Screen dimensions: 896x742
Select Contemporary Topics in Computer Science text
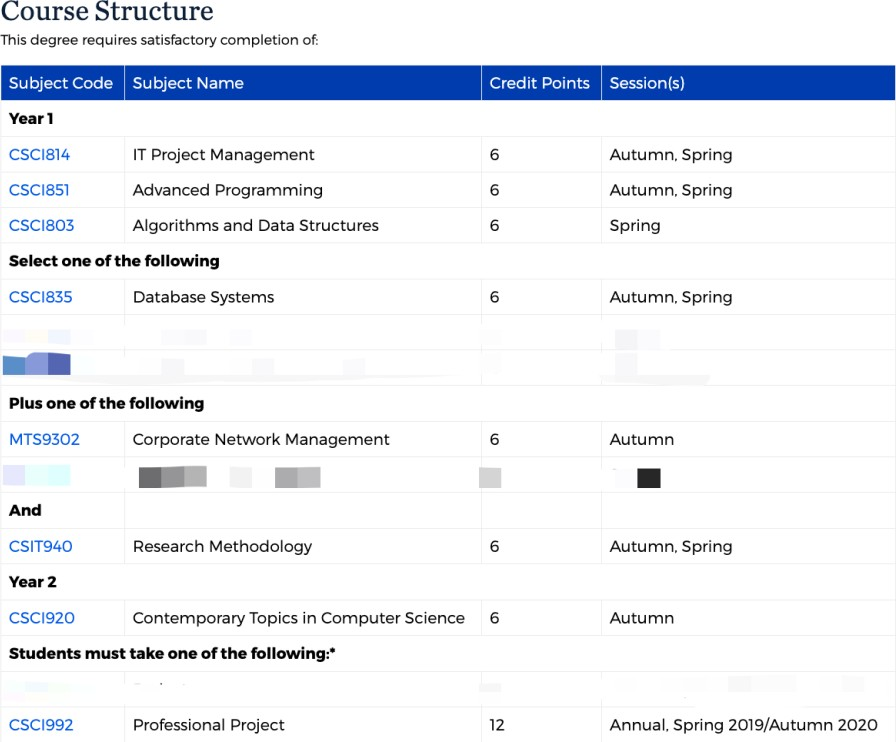click(298, 617)
